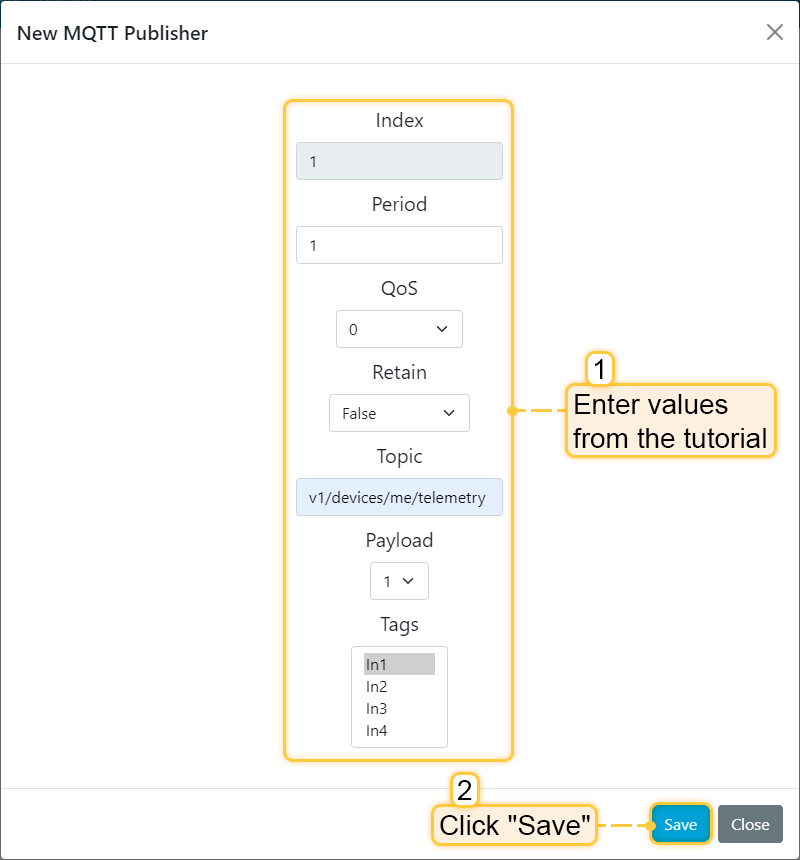Select In2 in the Tags list
This screenshot has height=860, width=800.
pos(399,687)
